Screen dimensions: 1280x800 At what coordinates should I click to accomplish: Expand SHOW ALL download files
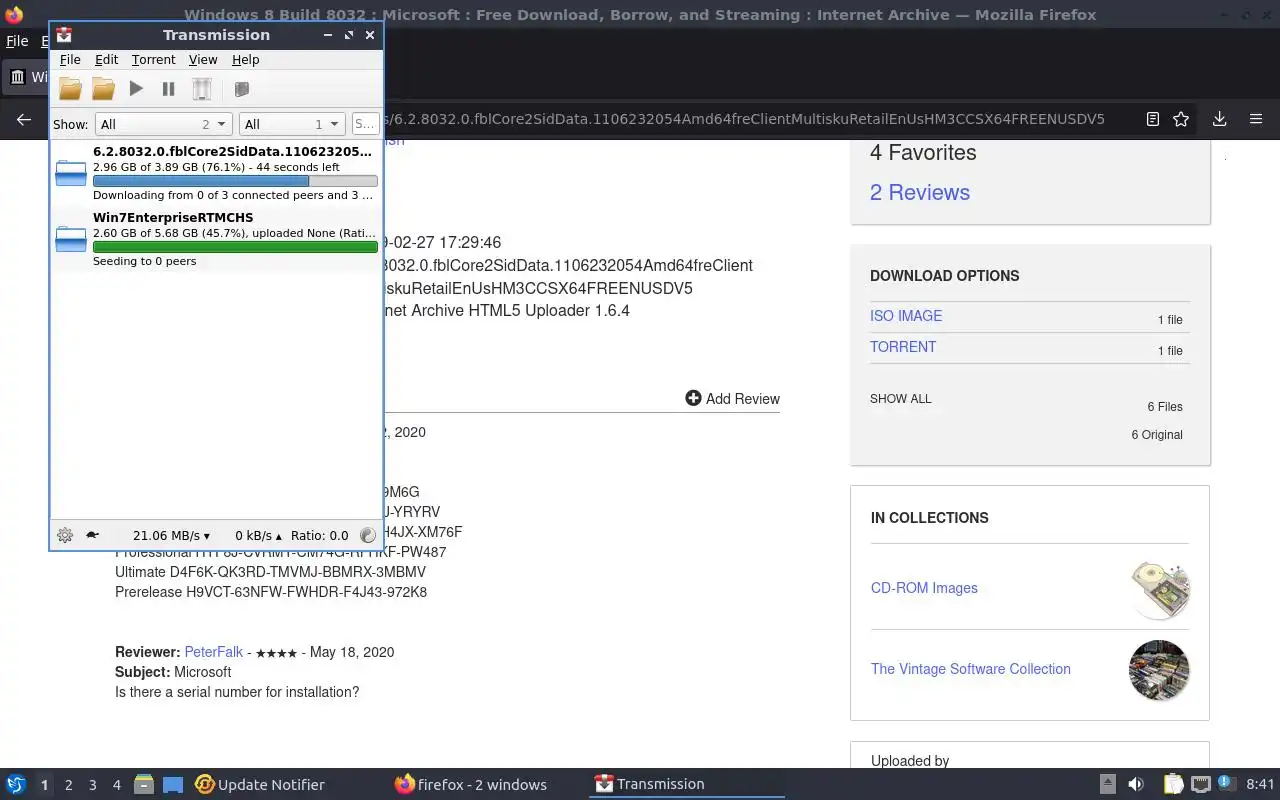point(900,399)
